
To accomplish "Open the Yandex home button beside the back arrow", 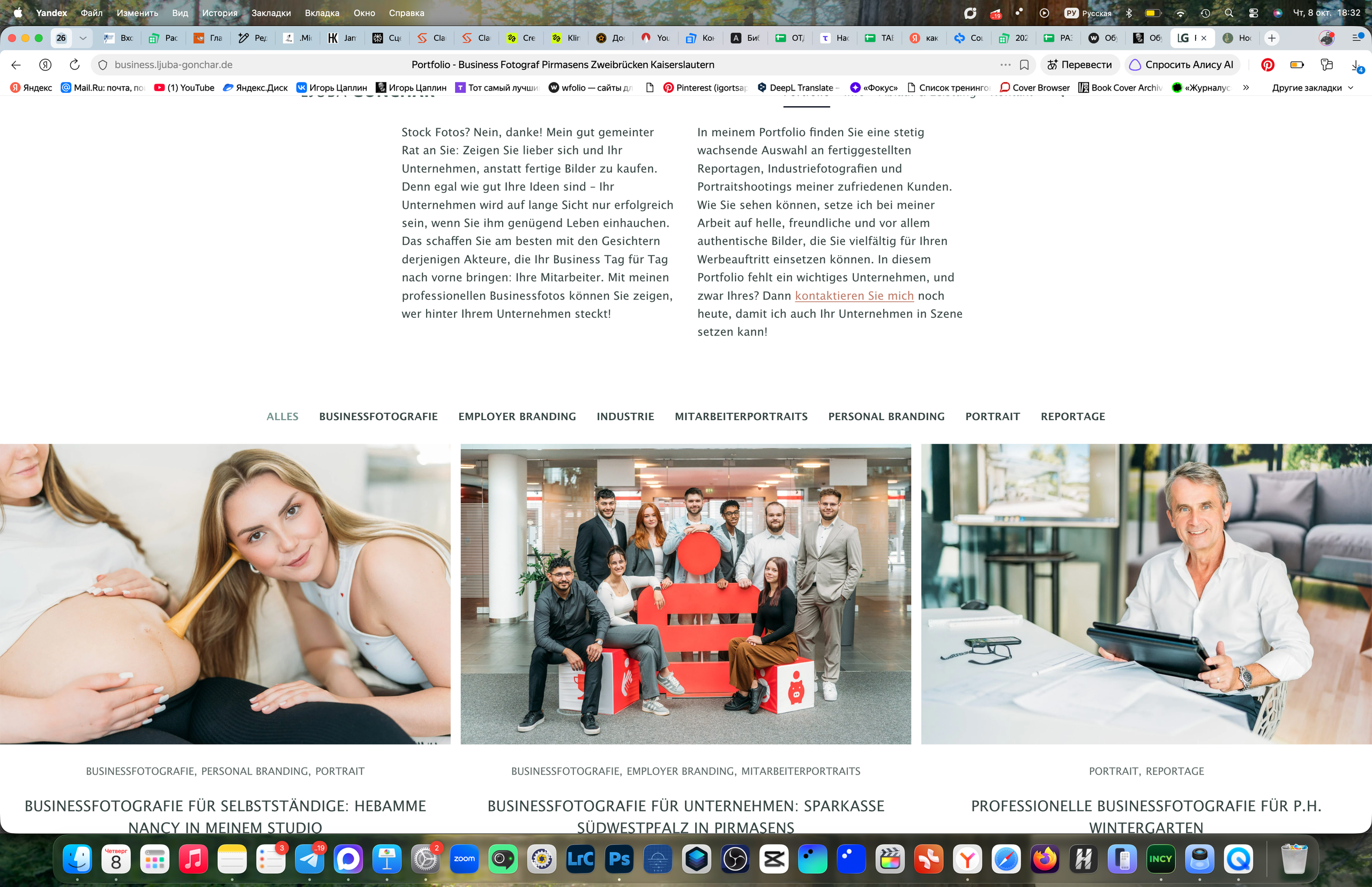I will (46, 64).
